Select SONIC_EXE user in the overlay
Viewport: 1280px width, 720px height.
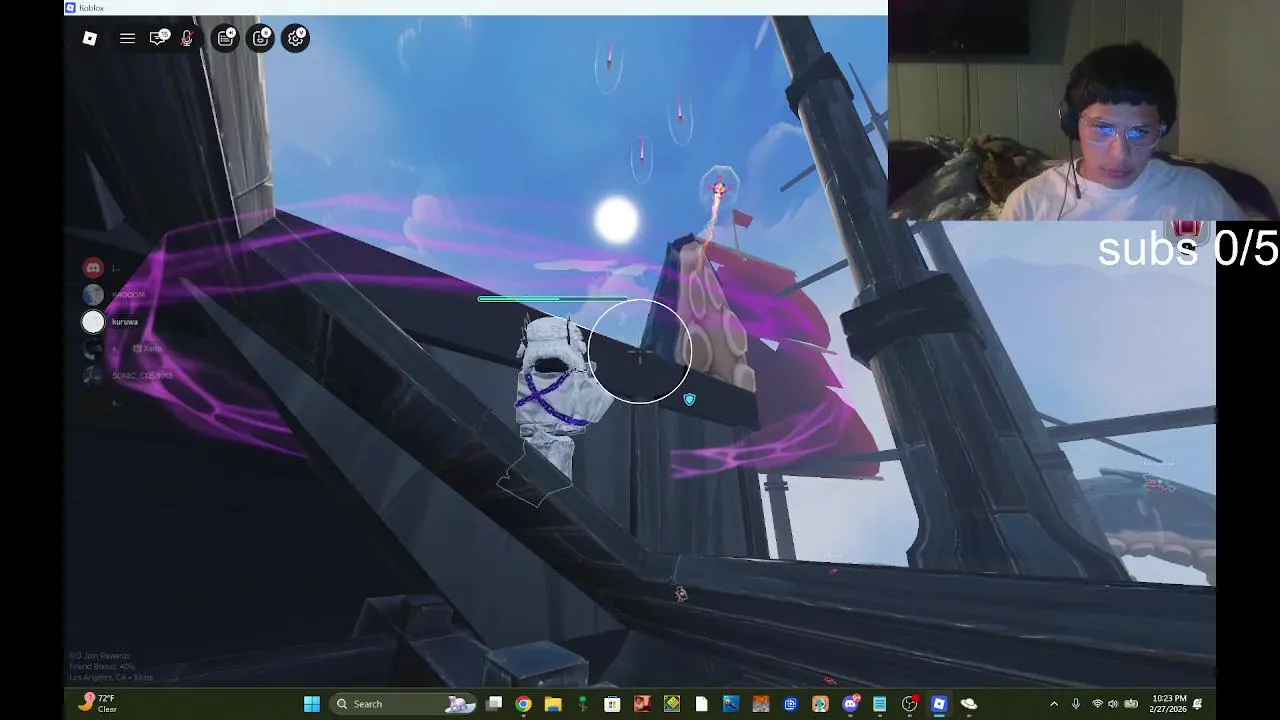coord(127,376)
